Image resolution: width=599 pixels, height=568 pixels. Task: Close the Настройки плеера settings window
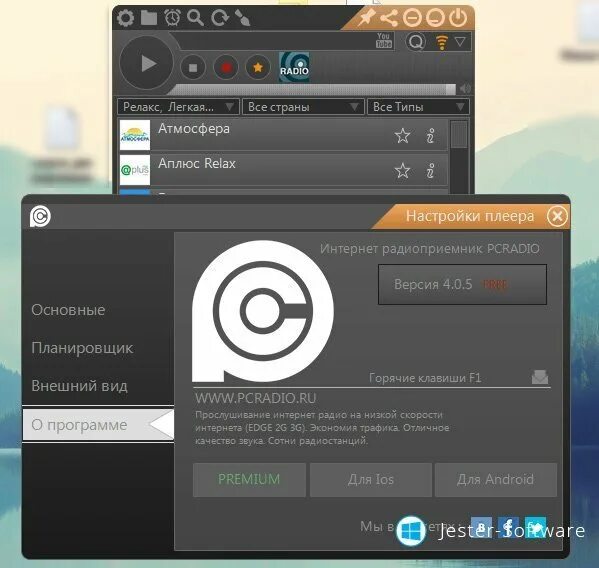click(x=557, y=216)
